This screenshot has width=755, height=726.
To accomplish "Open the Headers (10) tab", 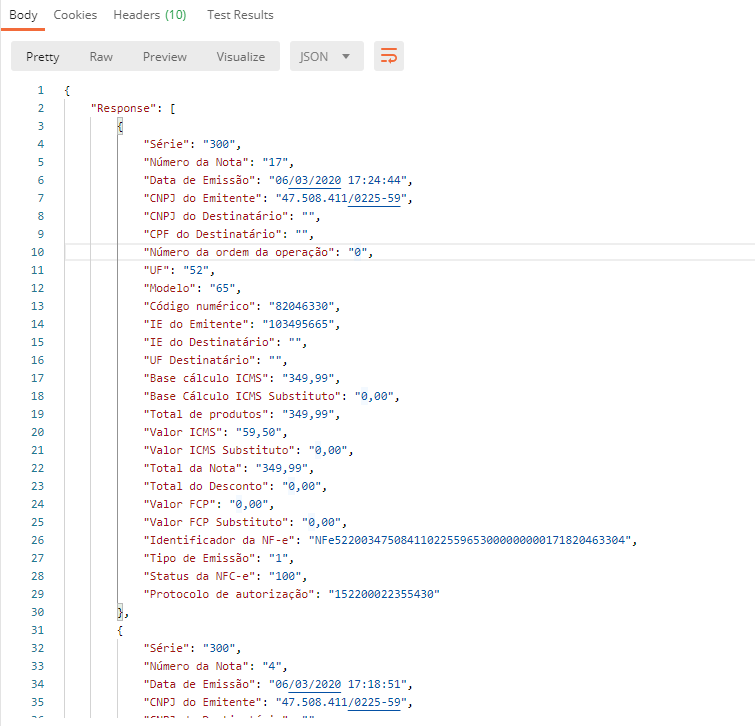I will tap(149, 15).
